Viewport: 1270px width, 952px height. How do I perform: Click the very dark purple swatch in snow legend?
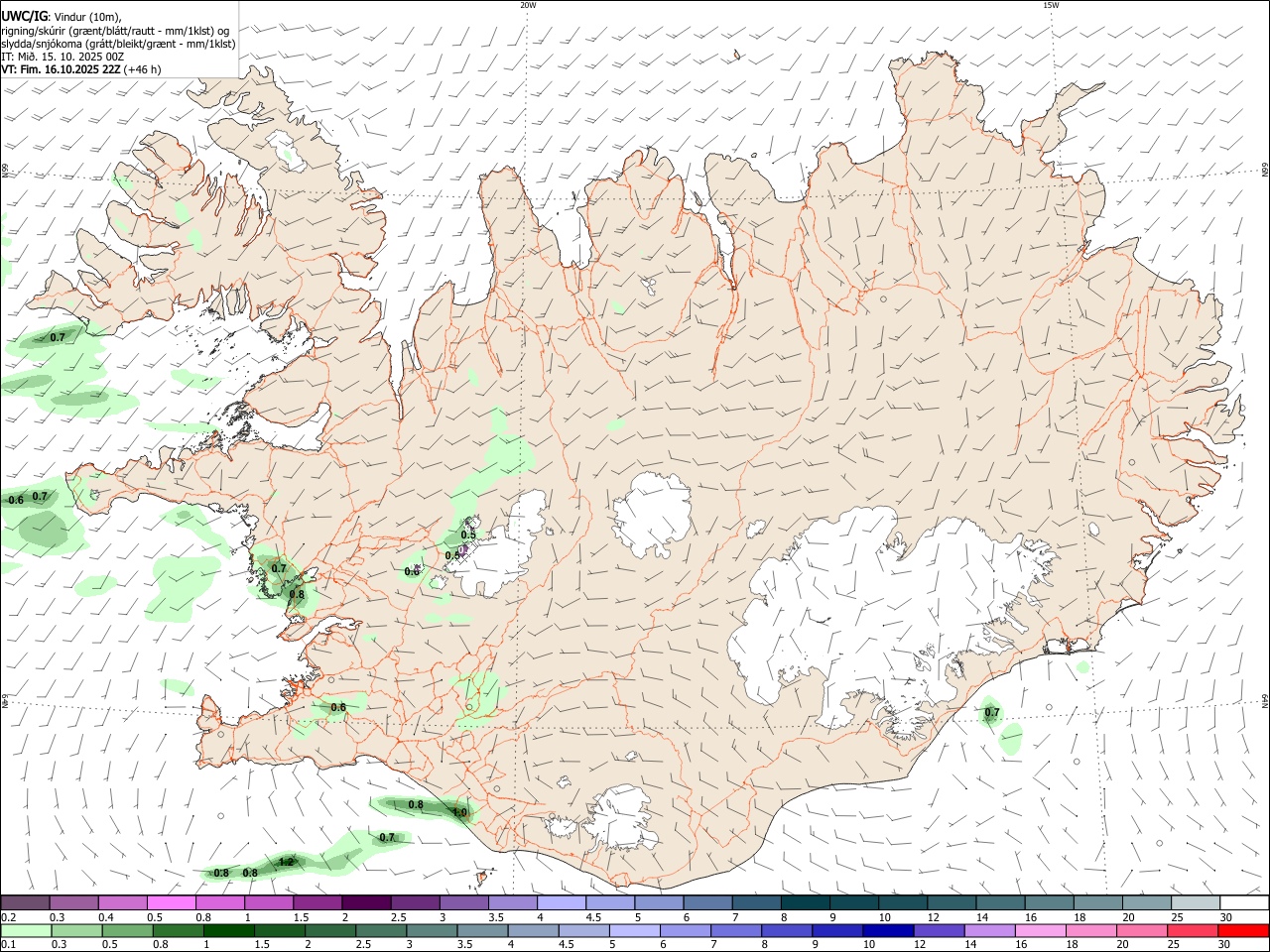click(365, 902)
